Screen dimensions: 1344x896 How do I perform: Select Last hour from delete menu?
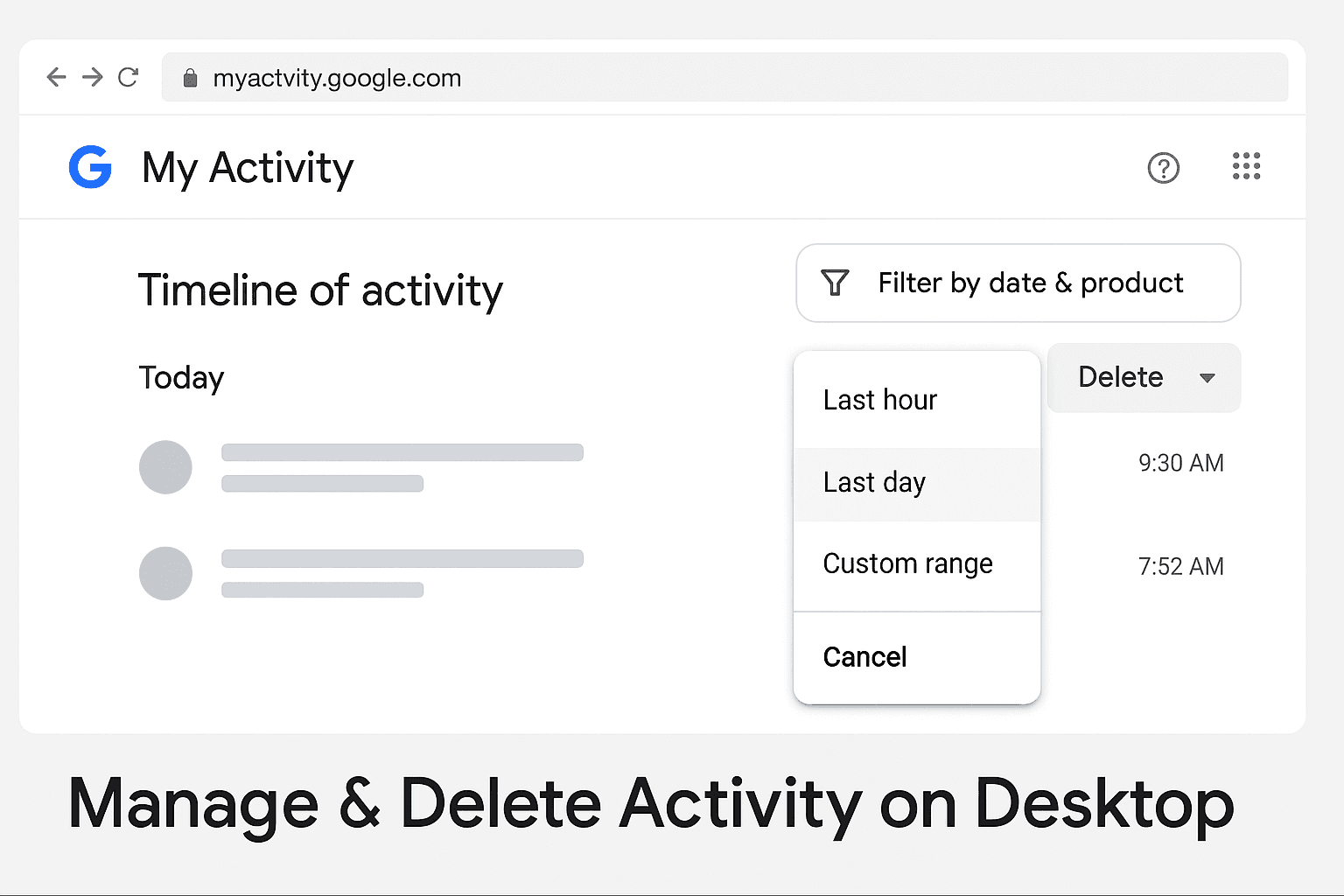click(x=880, y=400)
